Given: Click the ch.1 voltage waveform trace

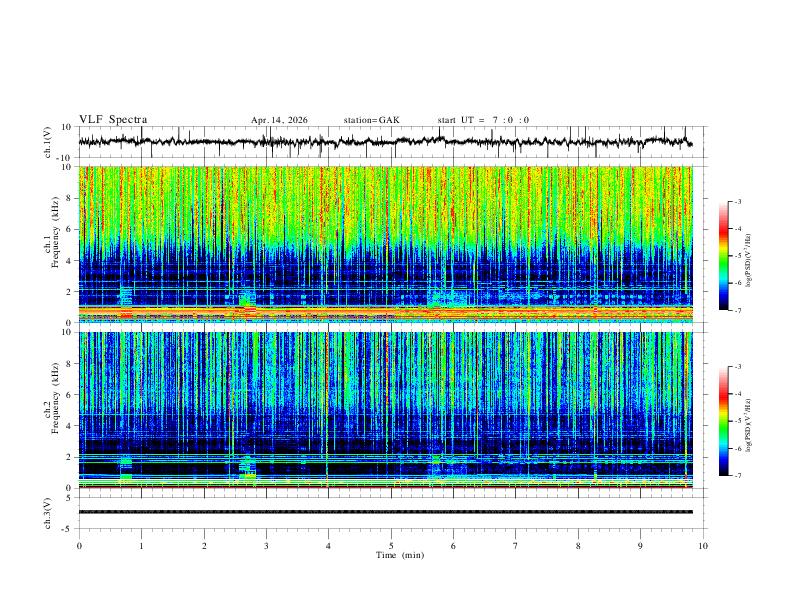Looking at the screenshot, I should tap(385, 142).
